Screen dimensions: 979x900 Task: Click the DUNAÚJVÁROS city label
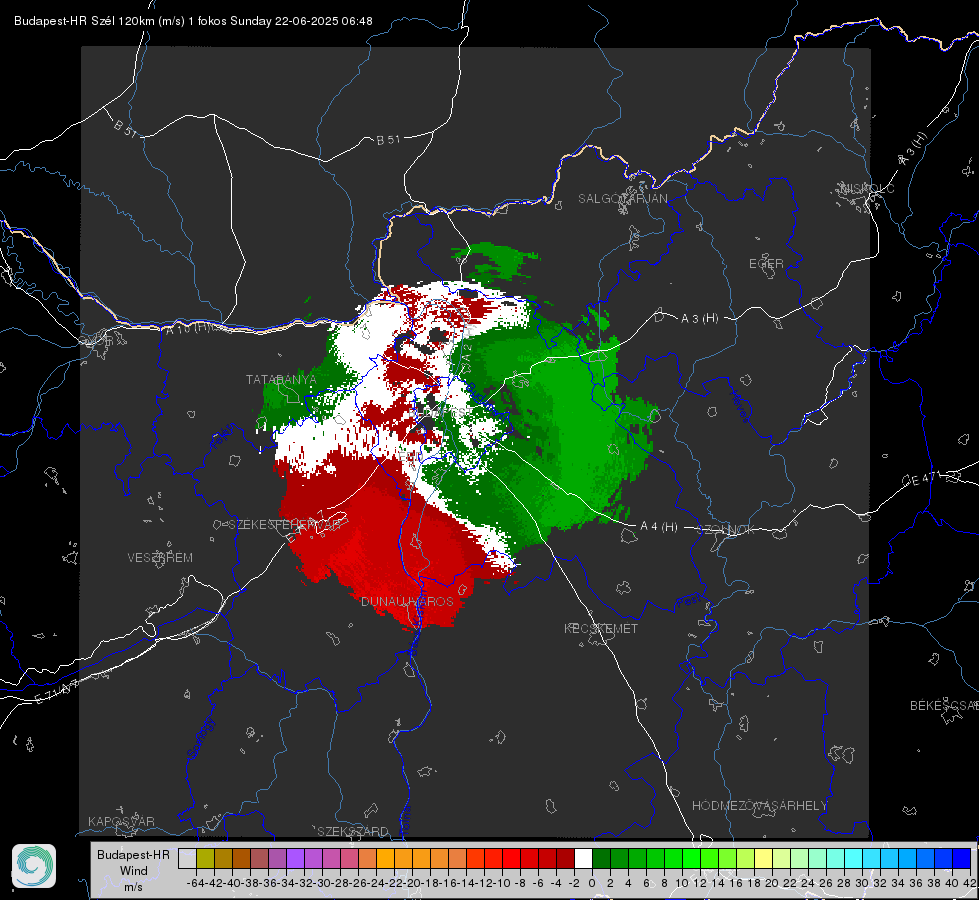click(407, 601)
